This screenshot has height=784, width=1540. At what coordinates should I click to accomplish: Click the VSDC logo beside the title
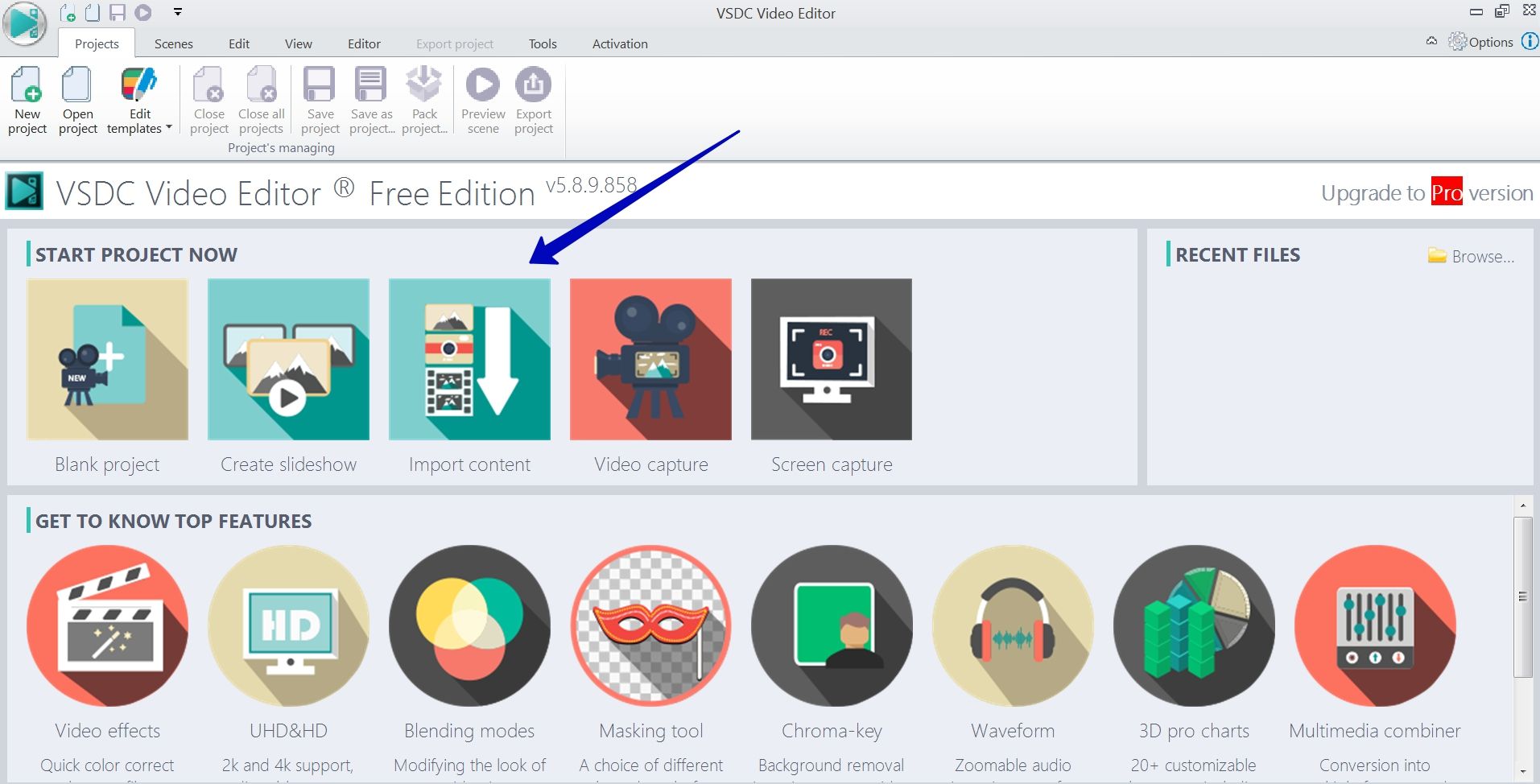coord(24,192)
